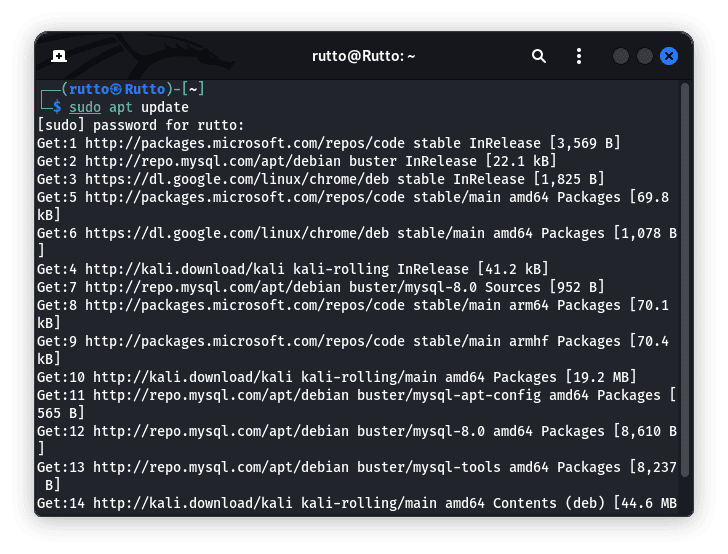
Task: Click the [sudo] password for rutto line
Action: pyautogui.click(x=141, y=125)
